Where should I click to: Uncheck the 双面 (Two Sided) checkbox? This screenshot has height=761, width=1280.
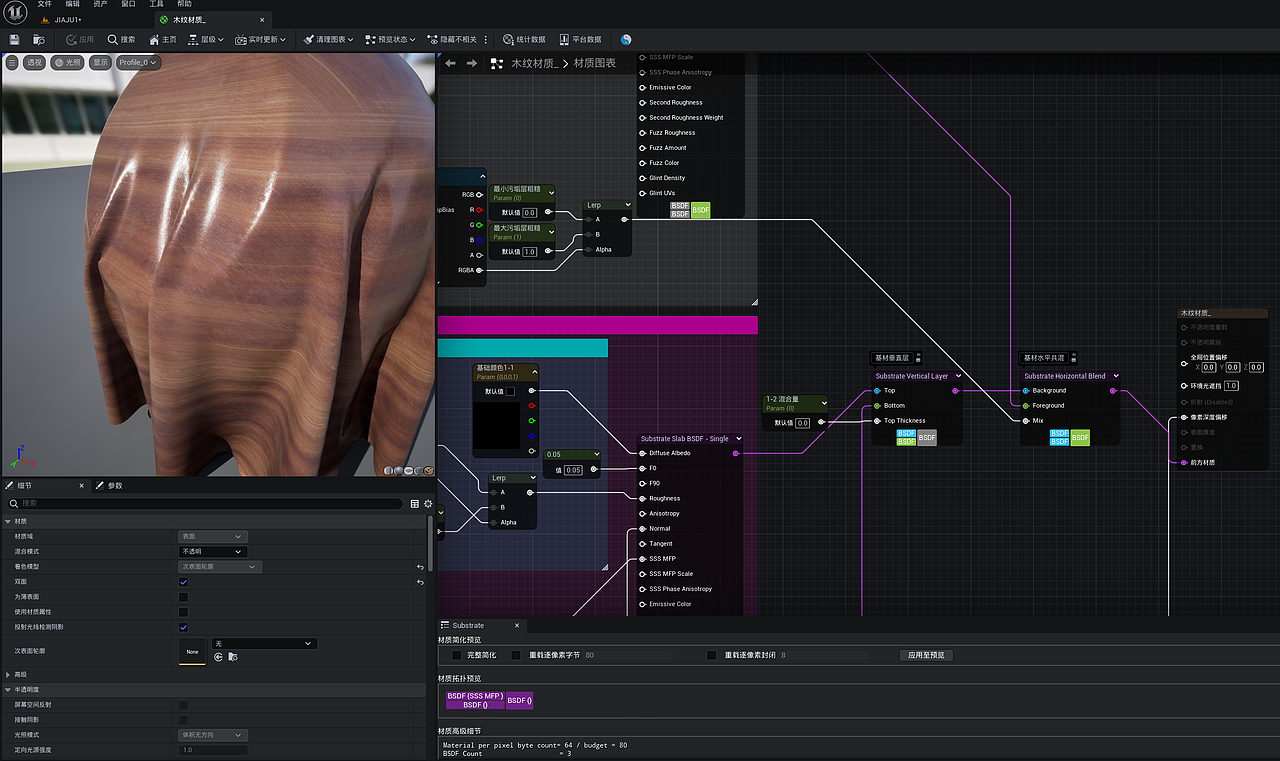(183, 581)
